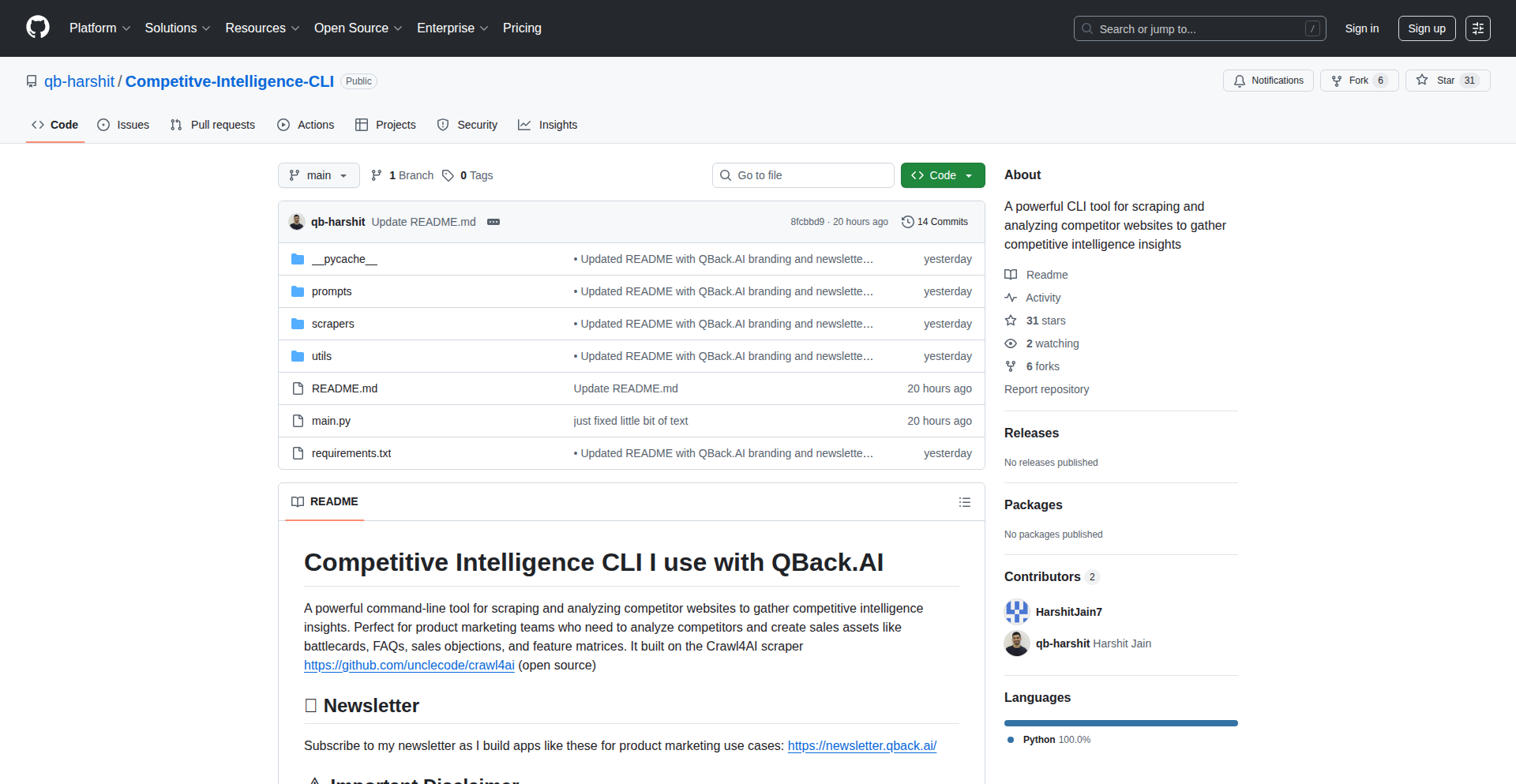Click the watching eye icon
Viewport: 1516px width, 784px height.
click(1011, 343)
